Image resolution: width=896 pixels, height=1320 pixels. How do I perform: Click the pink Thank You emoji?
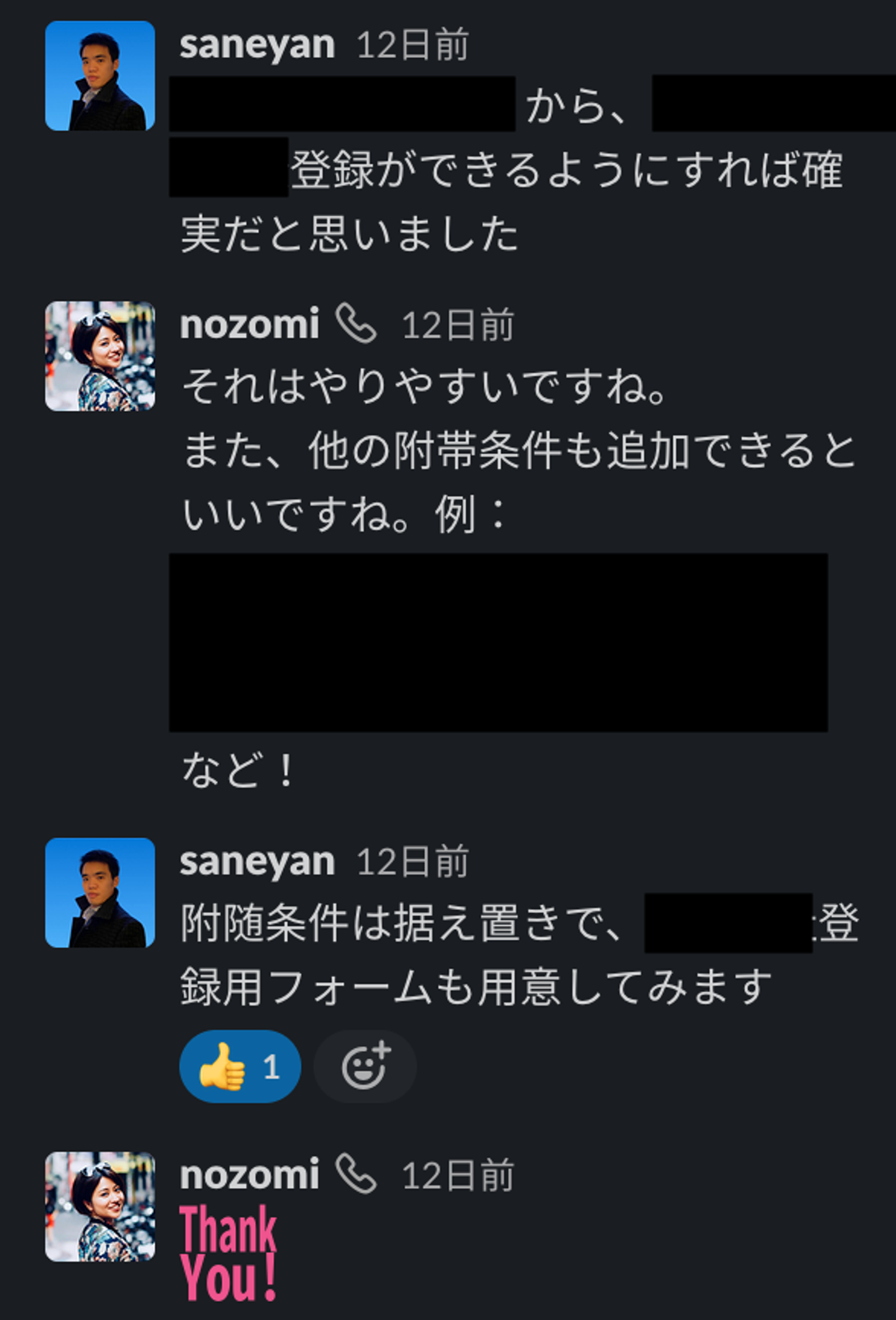pyautogui.click(x=228, y=1252)
